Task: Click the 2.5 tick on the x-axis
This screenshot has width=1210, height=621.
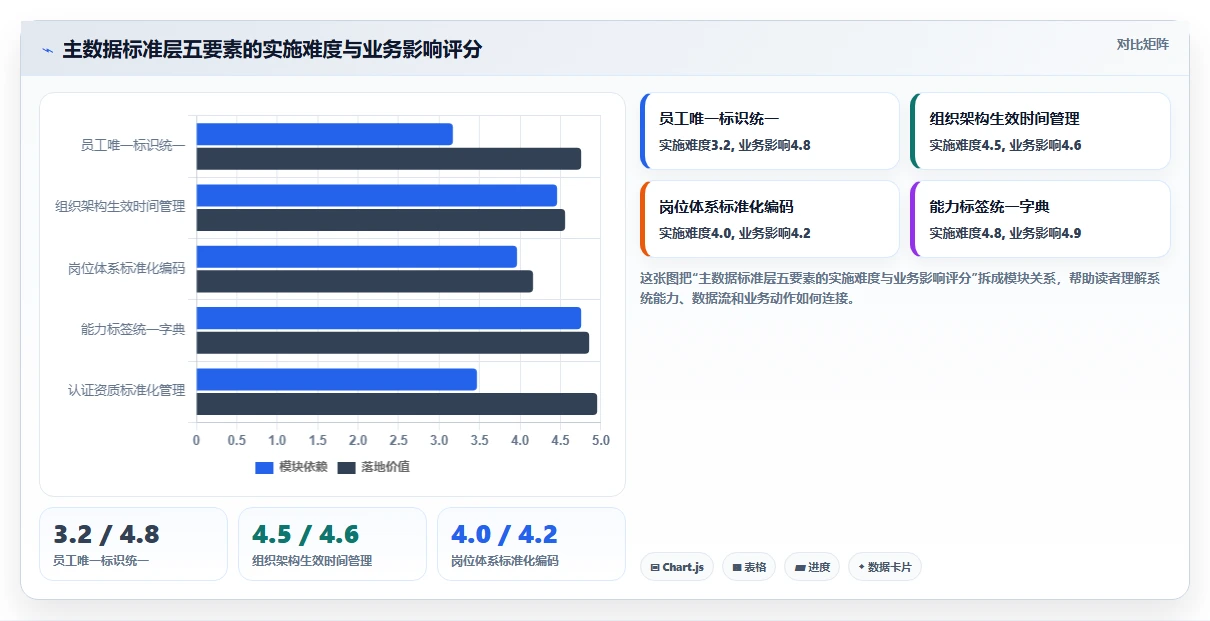Action: (398, 440)
